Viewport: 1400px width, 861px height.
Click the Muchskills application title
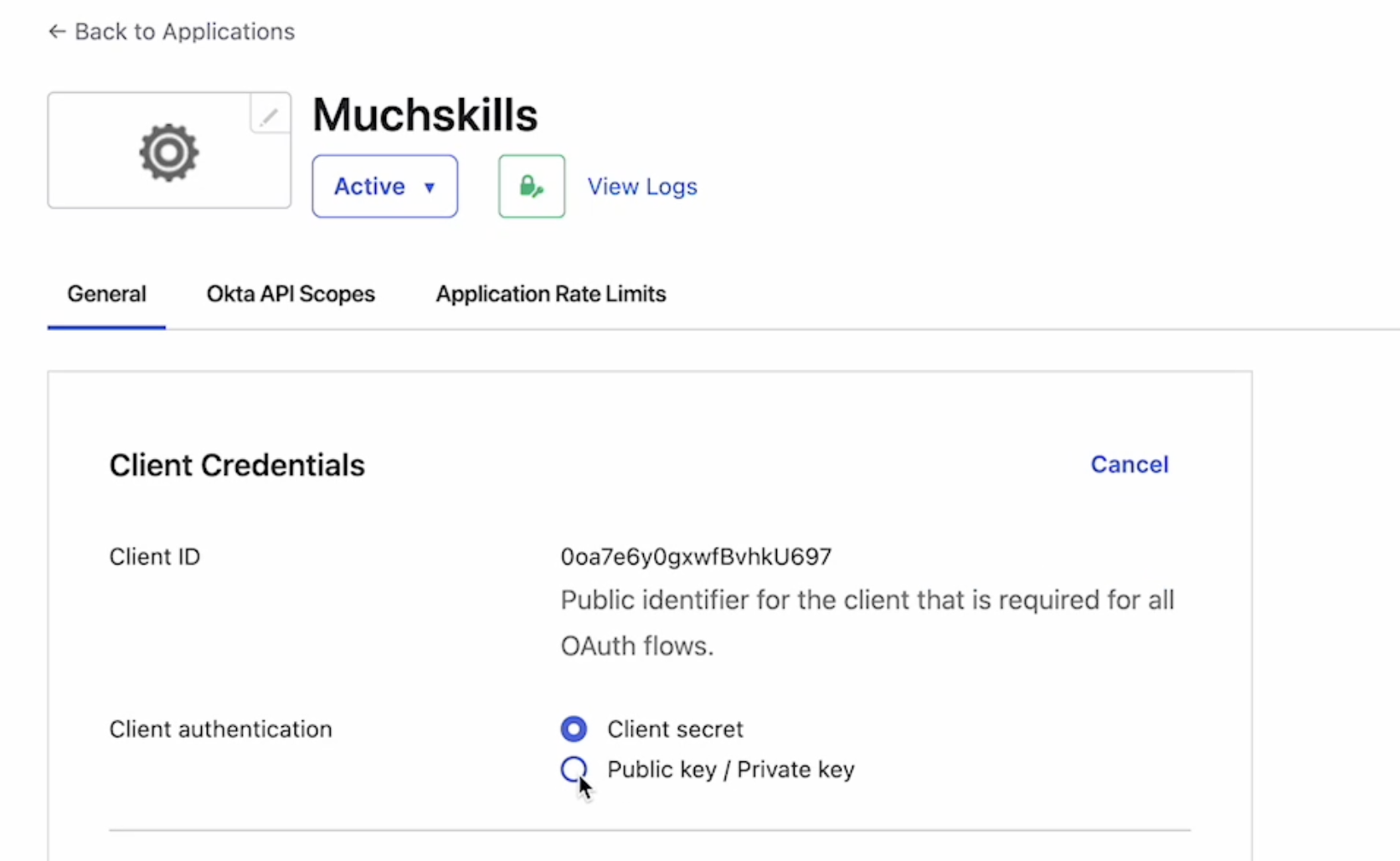pyautogui.click(x=425, y=115)
